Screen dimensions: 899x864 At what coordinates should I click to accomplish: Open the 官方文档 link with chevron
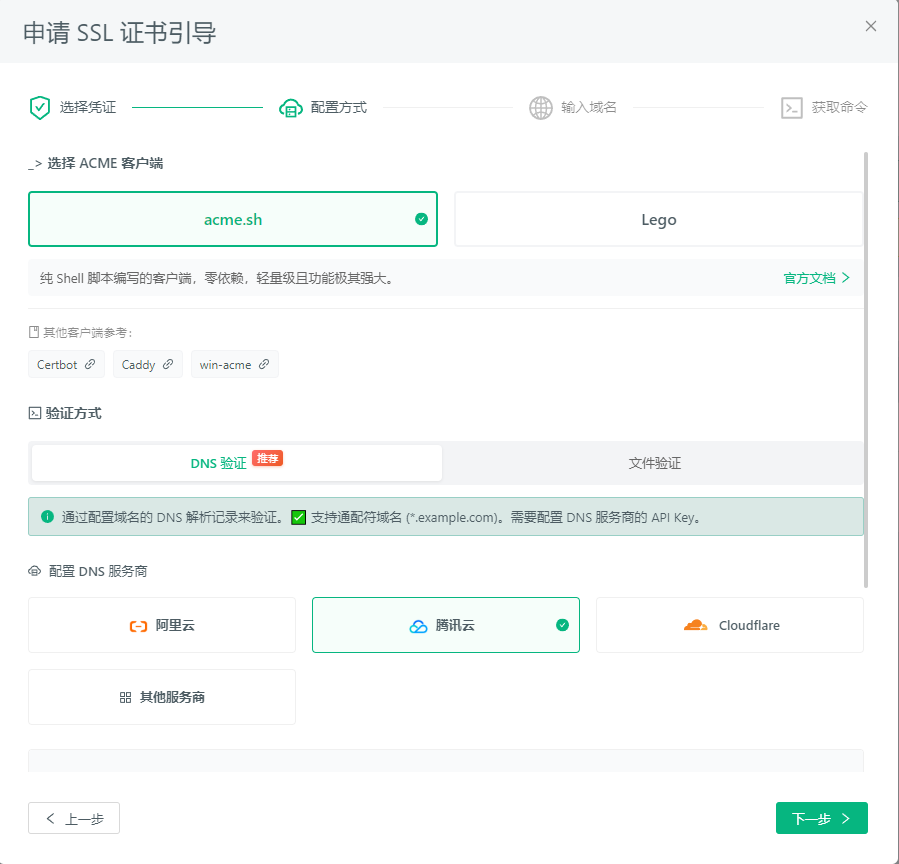816,278
